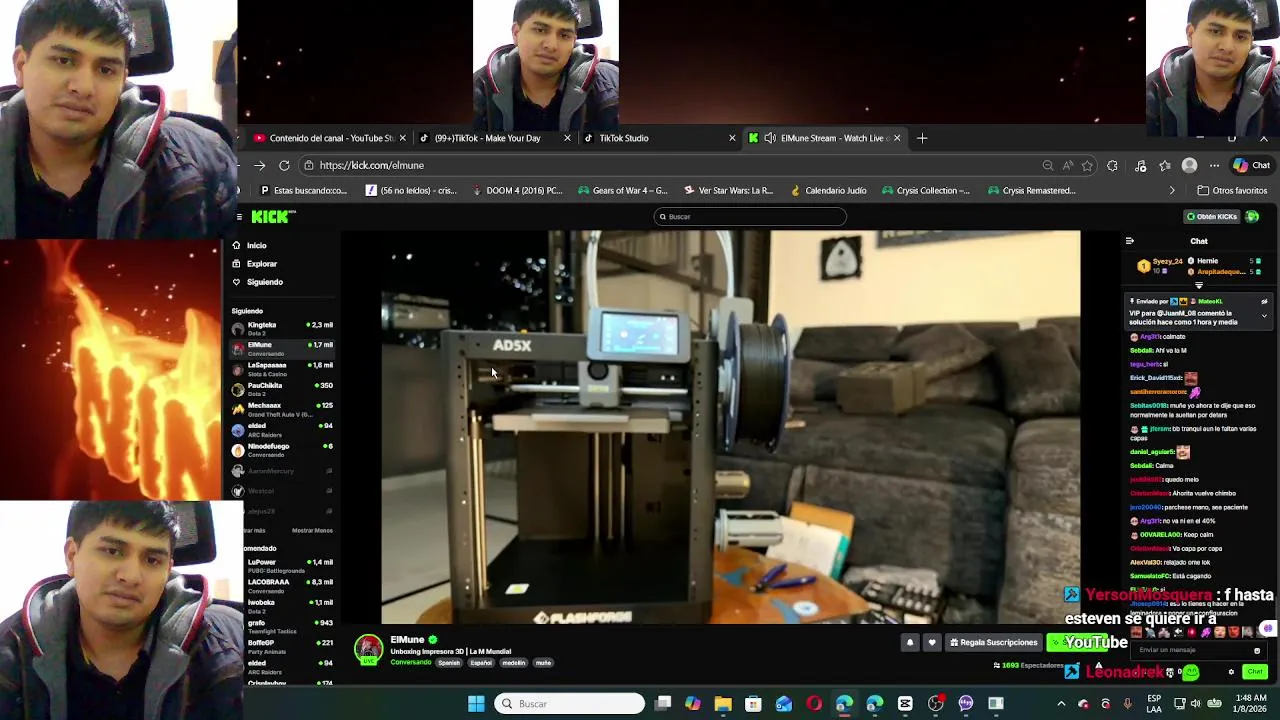The image size is (1280, 720).
Task: Open PauChikita channel in following list
Action: (283, 388)
